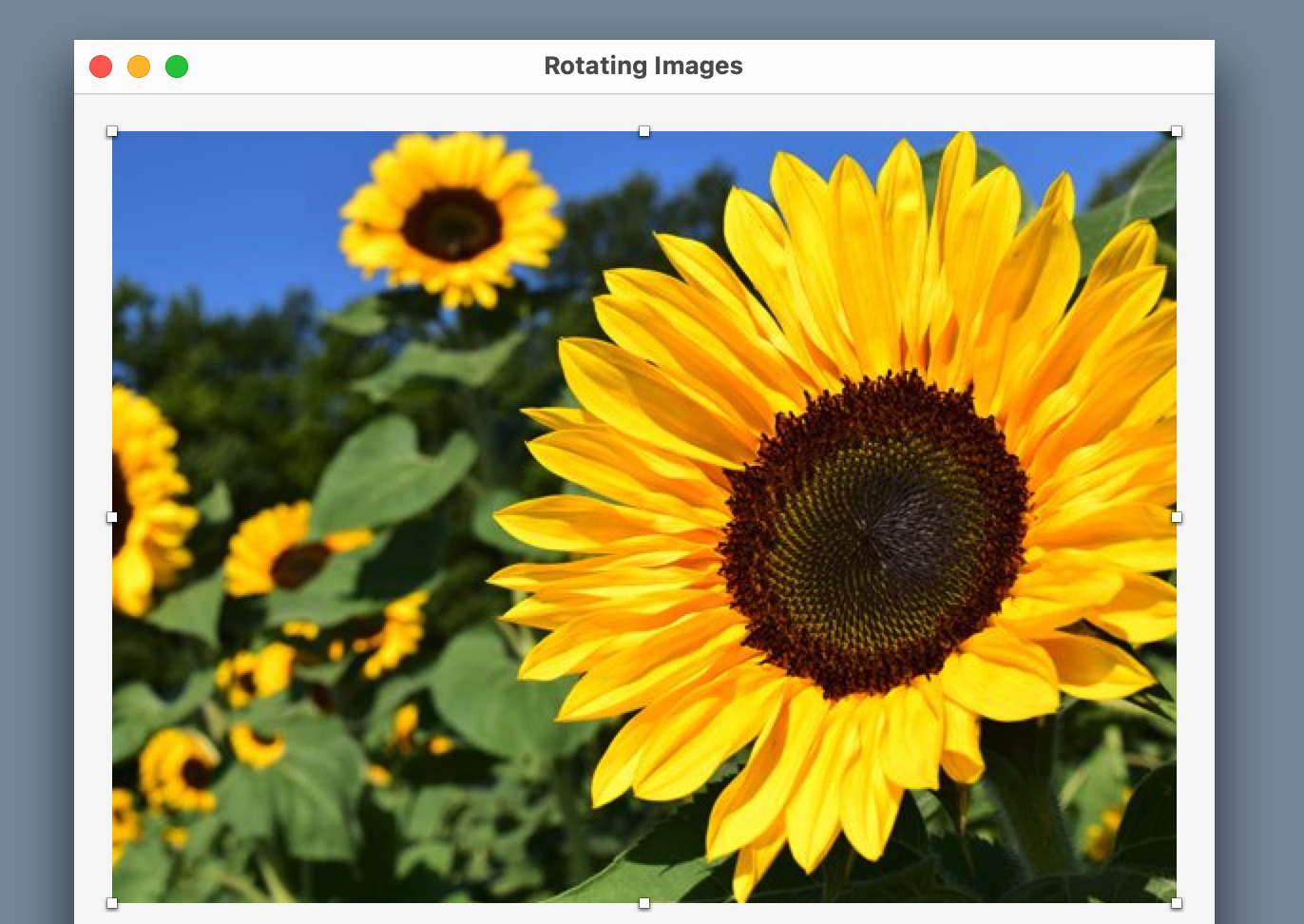Select the top-left resize handle
The image size is (1304, 924).
[112, 132]
